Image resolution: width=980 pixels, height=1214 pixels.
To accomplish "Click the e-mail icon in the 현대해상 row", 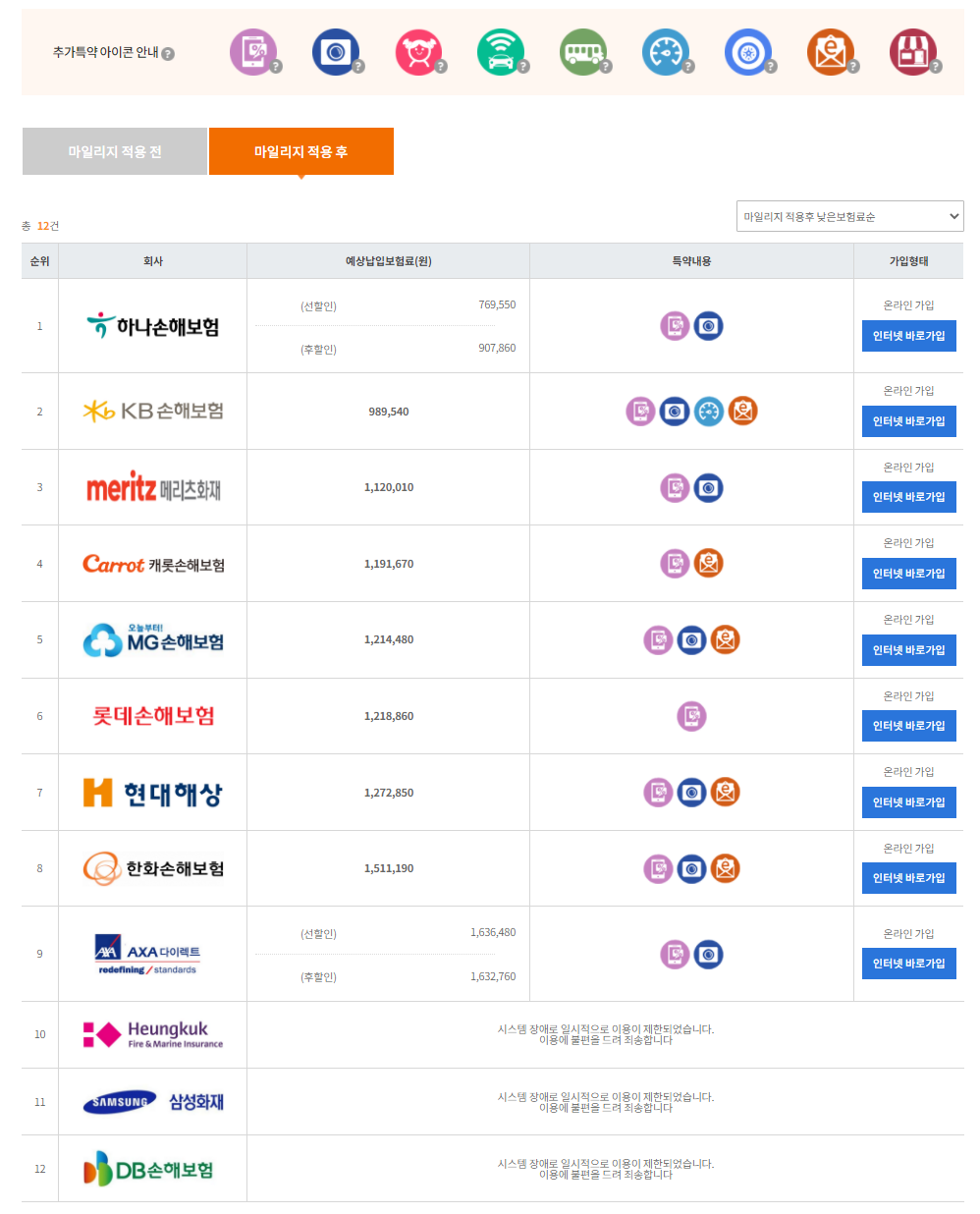I will (x=726, y=793).
